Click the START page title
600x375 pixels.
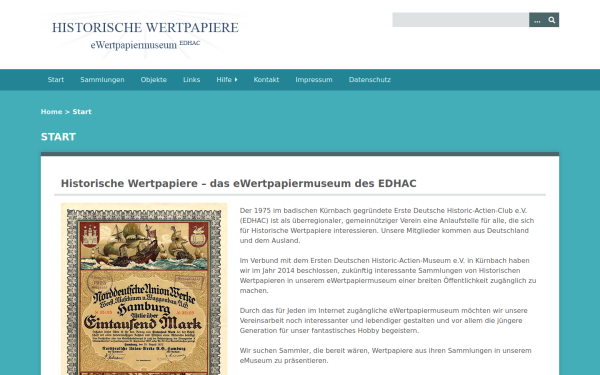[x=58, y=137]
